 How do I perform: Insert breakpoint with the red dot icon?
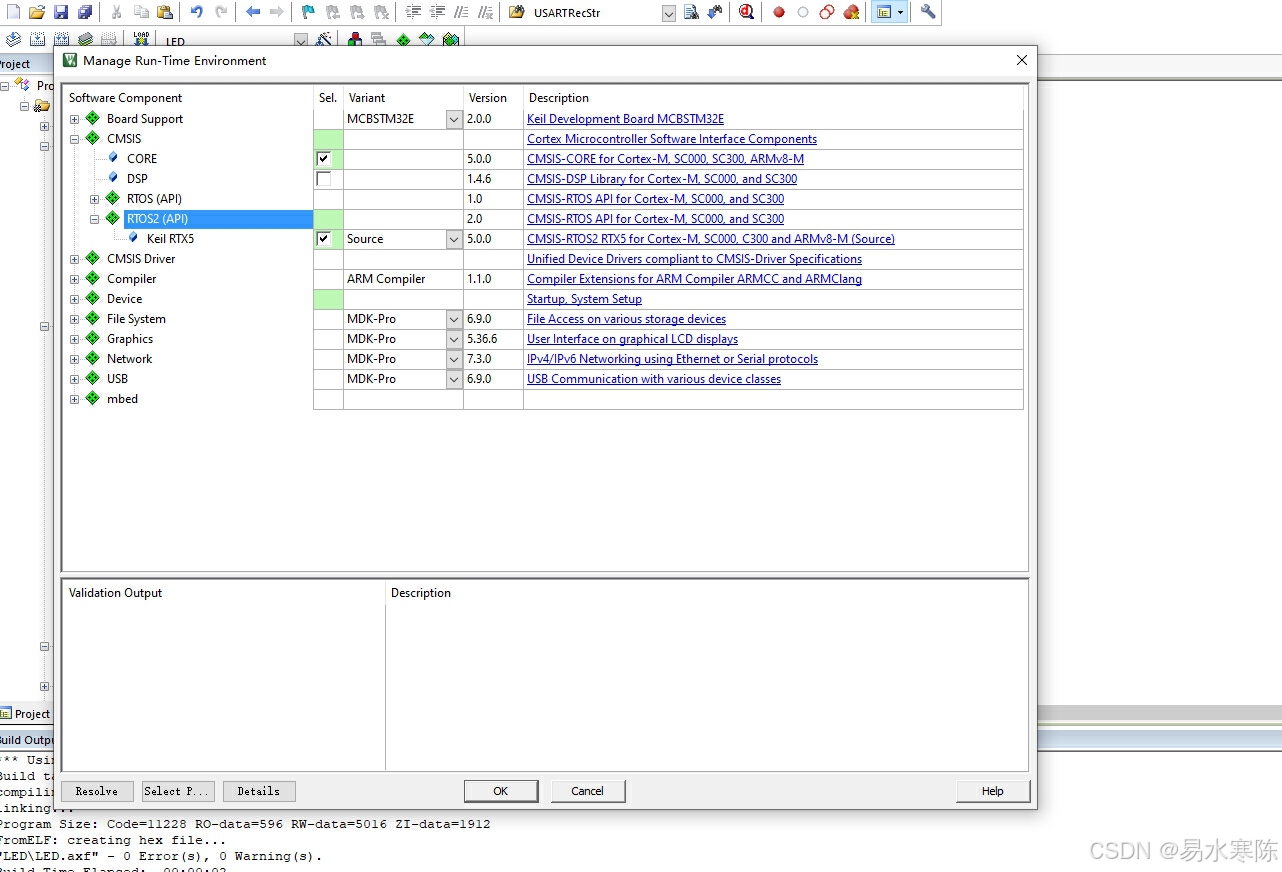779,12
